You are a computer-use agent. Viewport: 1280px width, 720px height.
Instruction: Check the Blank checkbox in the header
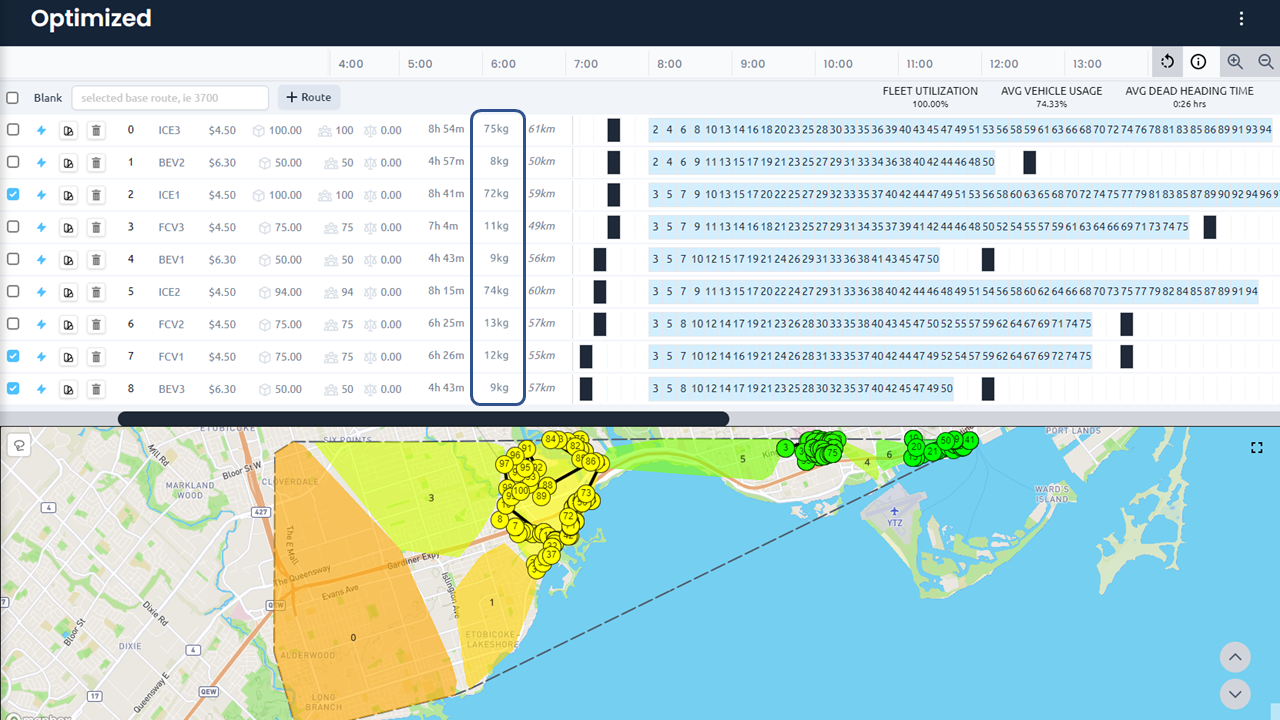[13, 97]
